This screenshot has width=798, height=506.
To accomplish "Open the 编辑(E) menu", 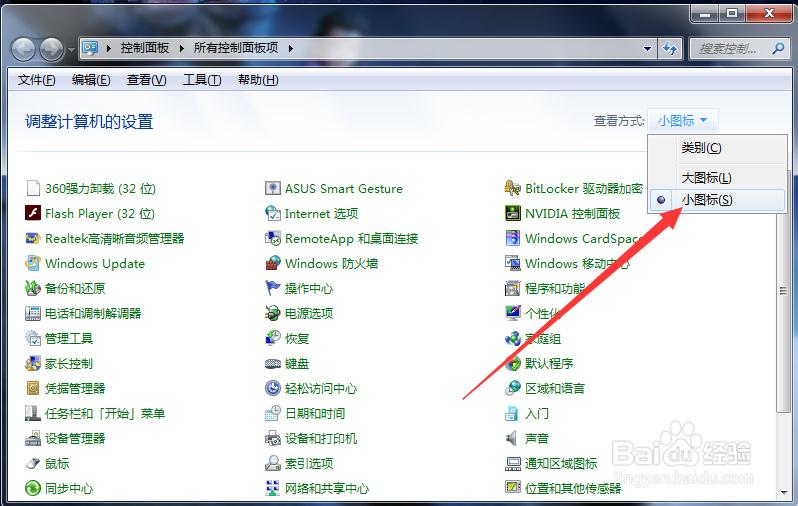I will pyautogui.click(x=91, y=80).
